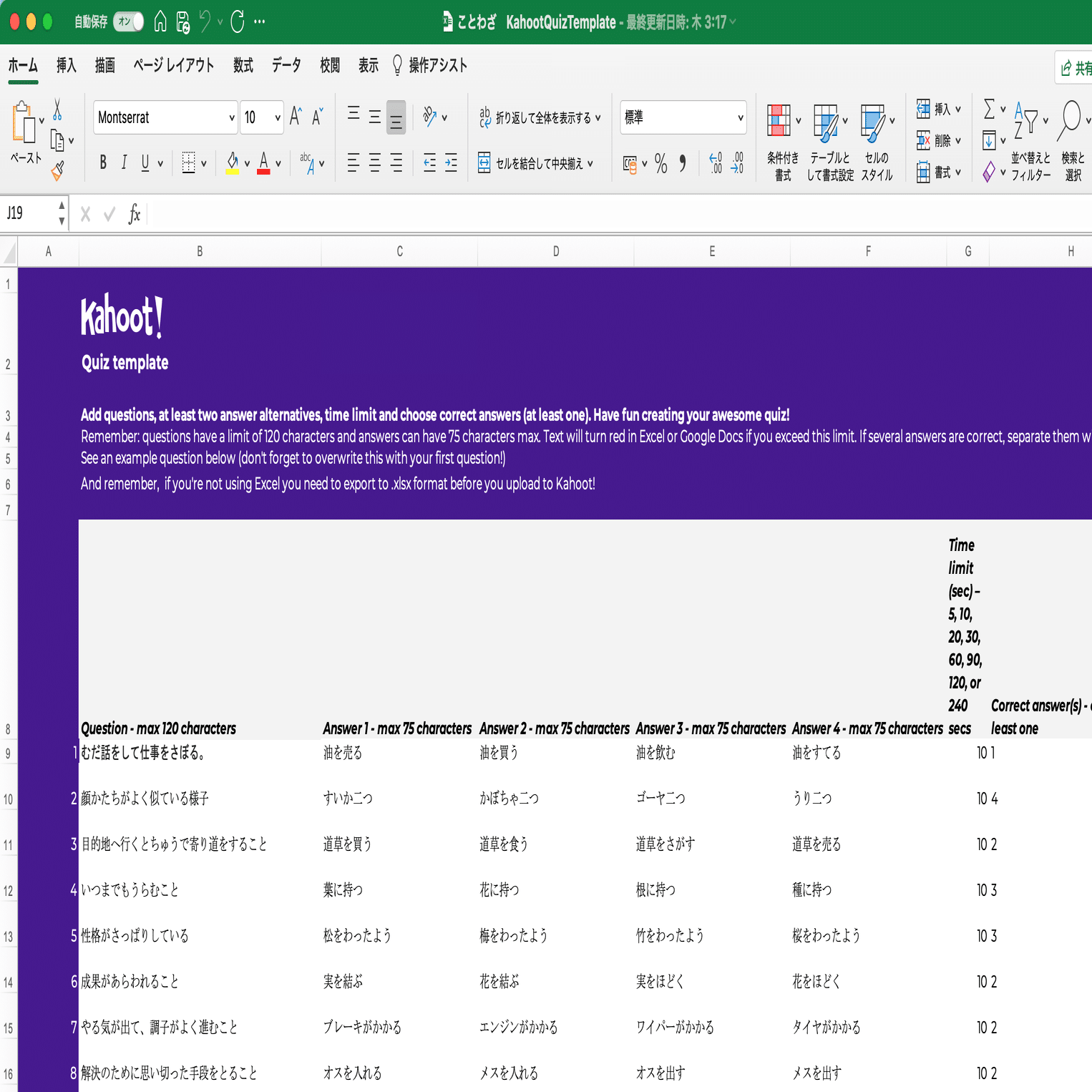Switch to the 挿入 ribbon tab
Viewport: 1092px width, 1092px height.
(67, 66)
